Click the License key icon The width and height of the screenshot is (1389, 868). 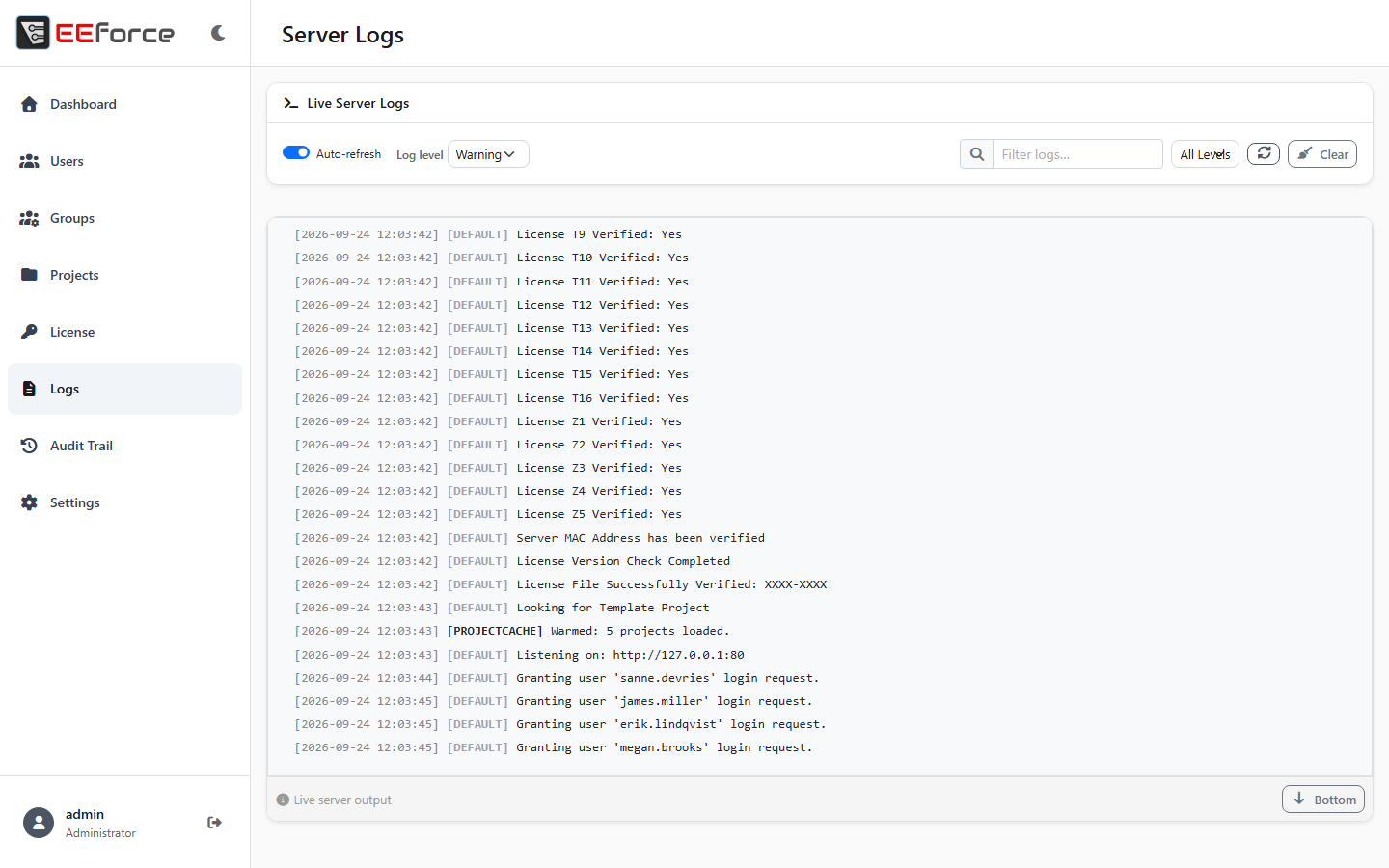pos(29,332)
